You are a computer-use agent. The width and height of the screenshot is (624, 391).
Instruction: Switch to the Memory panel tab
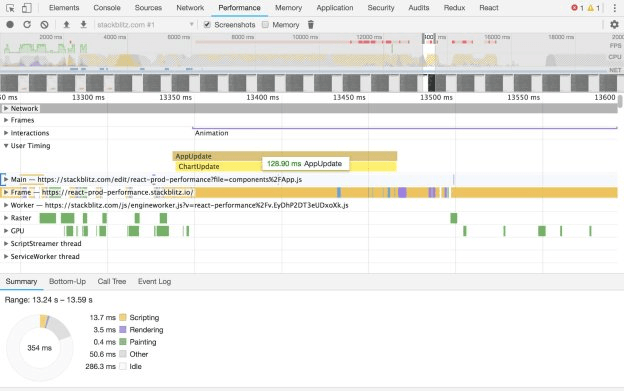click(x=289, y=8)
